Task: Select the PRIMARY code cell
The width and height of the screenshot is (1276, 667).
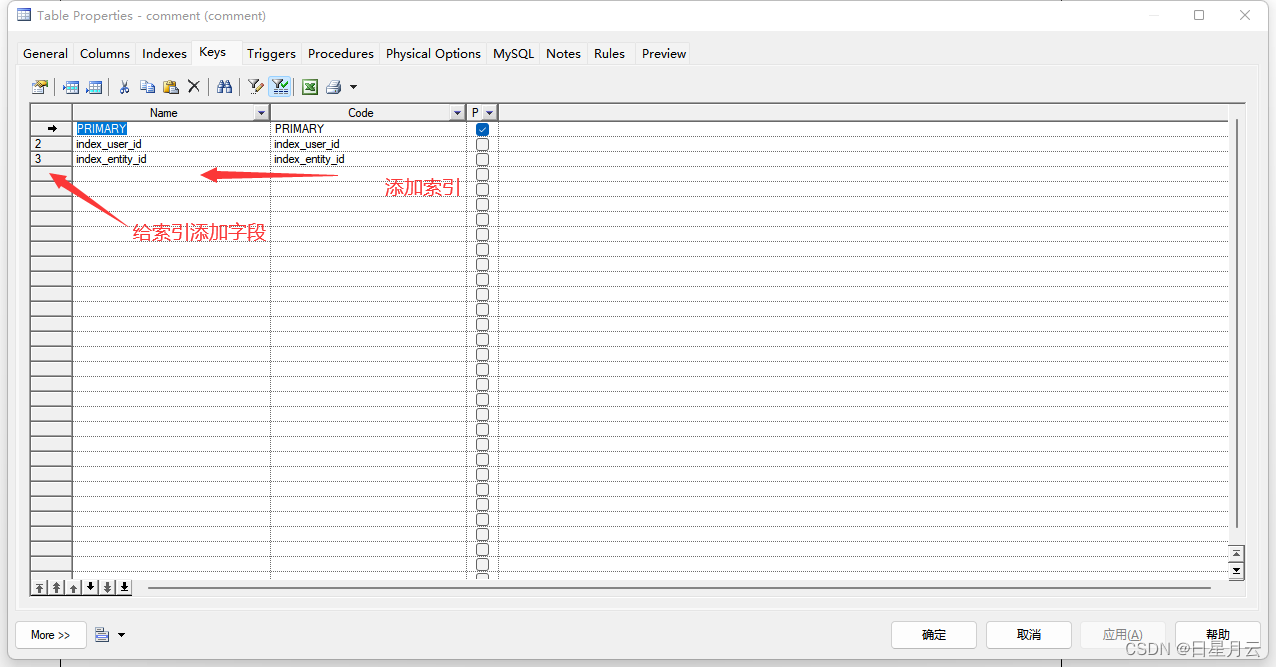Action: pos(368,129)
